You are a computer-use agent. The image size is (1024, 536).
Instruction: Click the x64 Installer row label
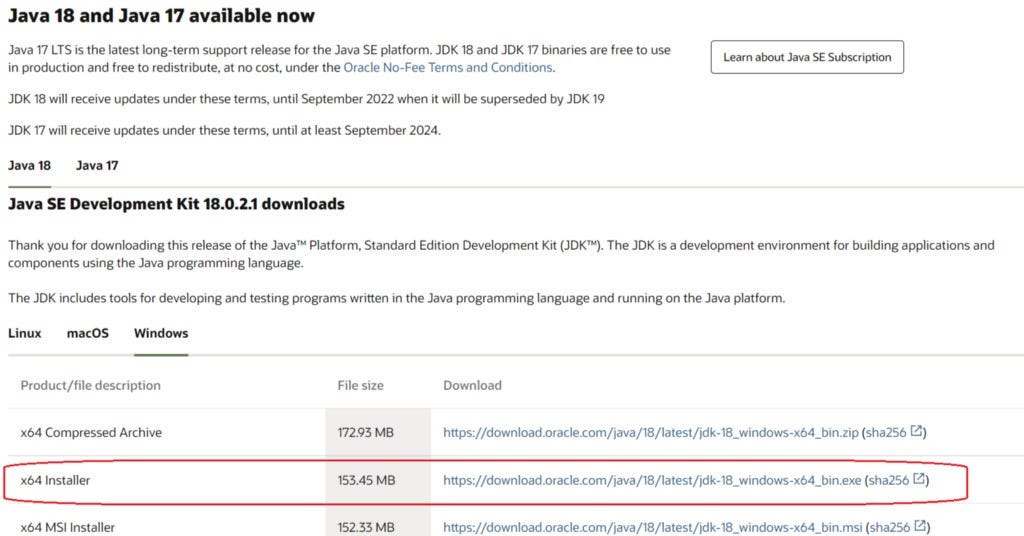click(x=55, y=480)
